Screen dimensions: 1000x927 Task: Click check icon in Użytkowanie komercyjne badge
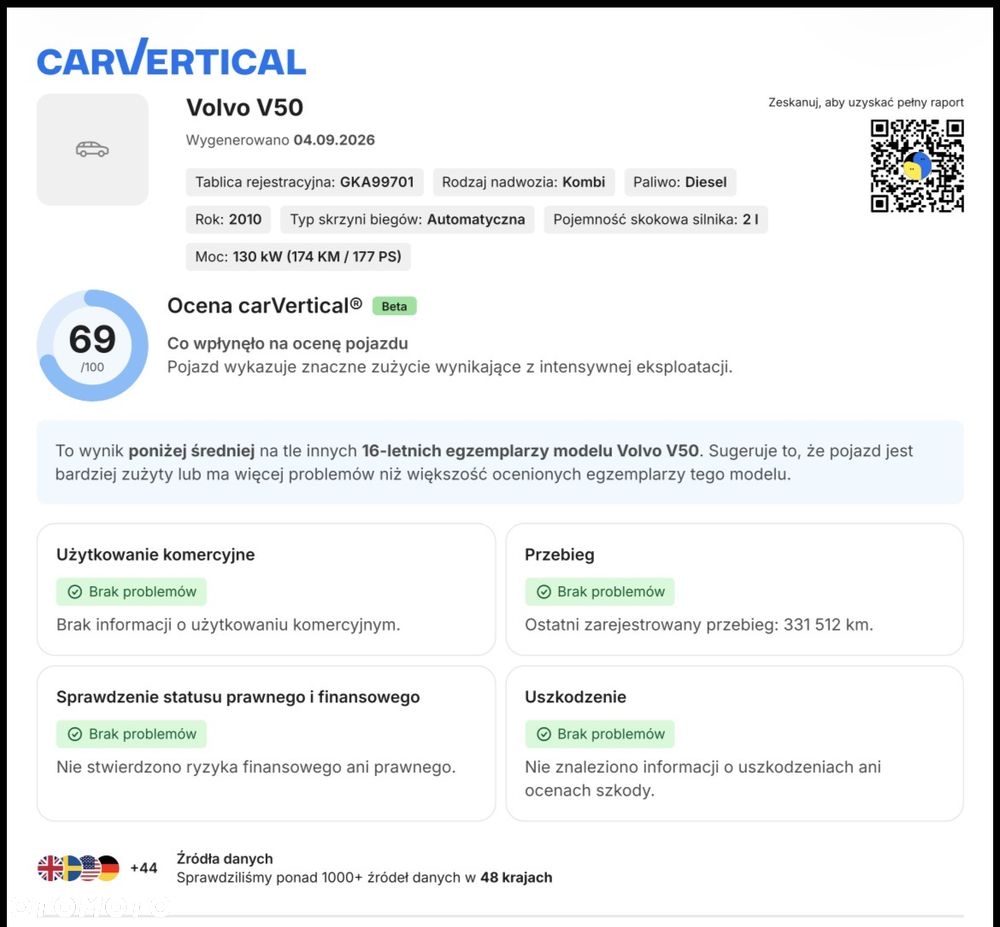click(75, 592)
